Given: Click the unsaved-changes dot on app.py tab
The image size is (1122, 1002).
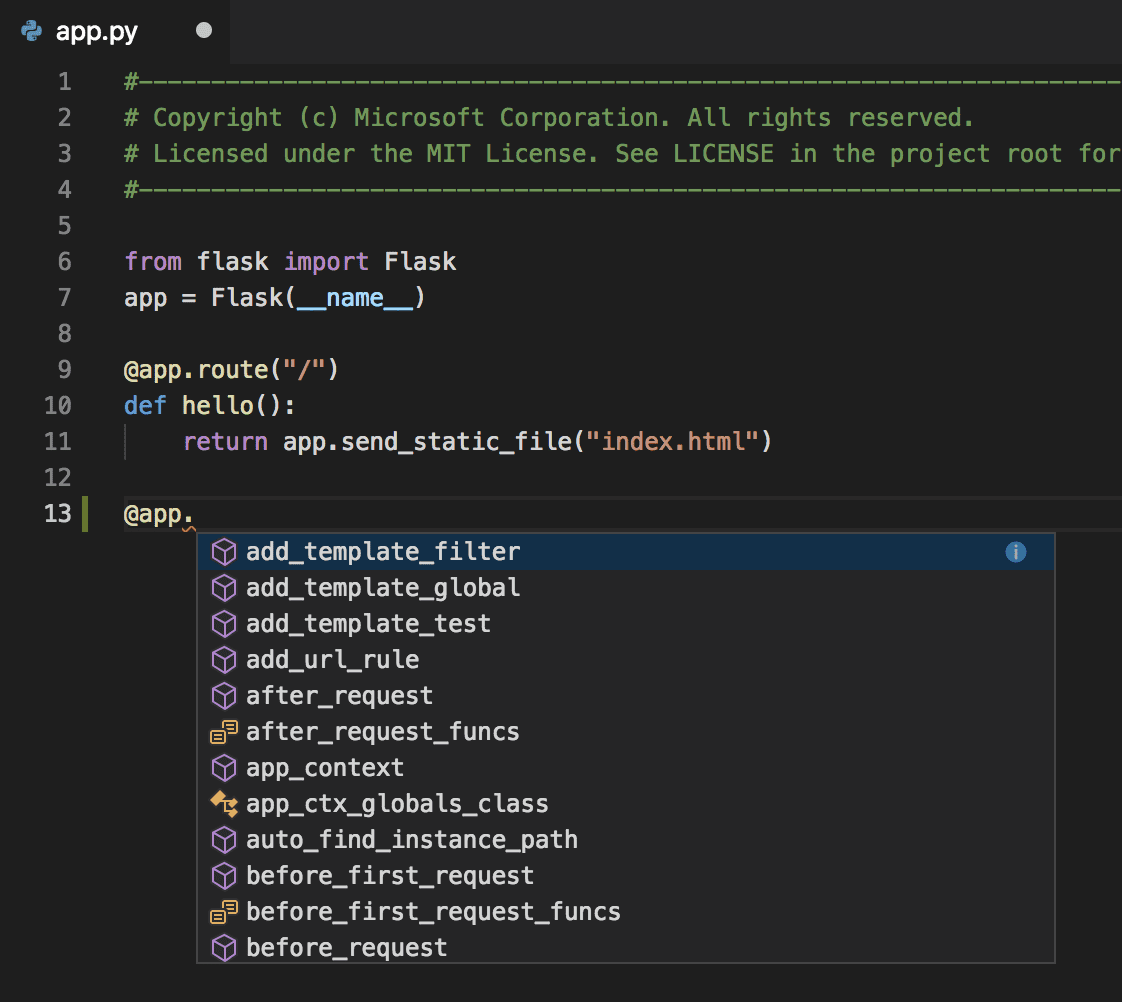Looking at the screenshot, I should (x=204, y=30).
